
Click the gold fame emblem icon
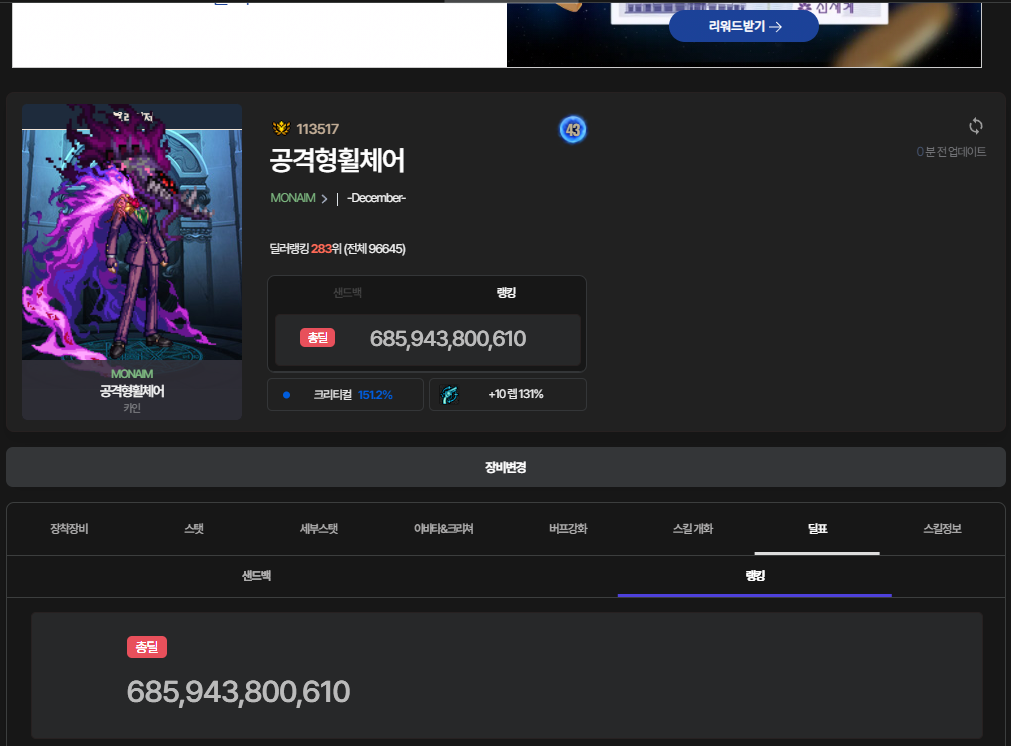tap(281, 129)
